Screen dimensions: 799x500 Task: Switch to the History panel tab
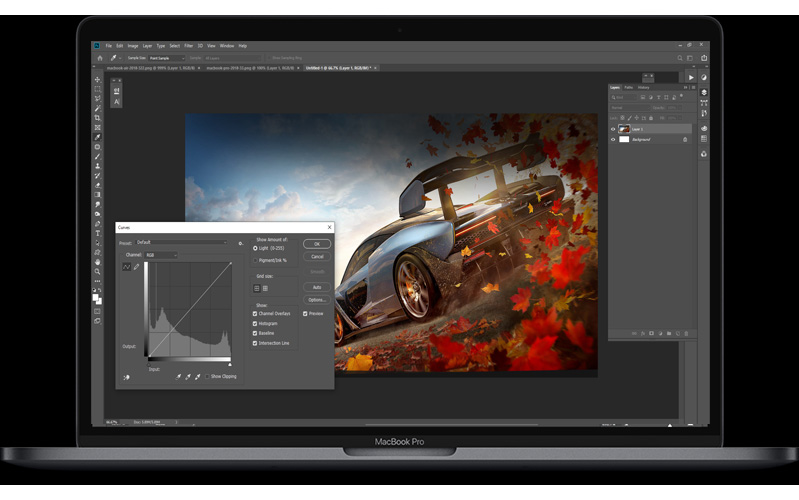click(x=644, y=87)
